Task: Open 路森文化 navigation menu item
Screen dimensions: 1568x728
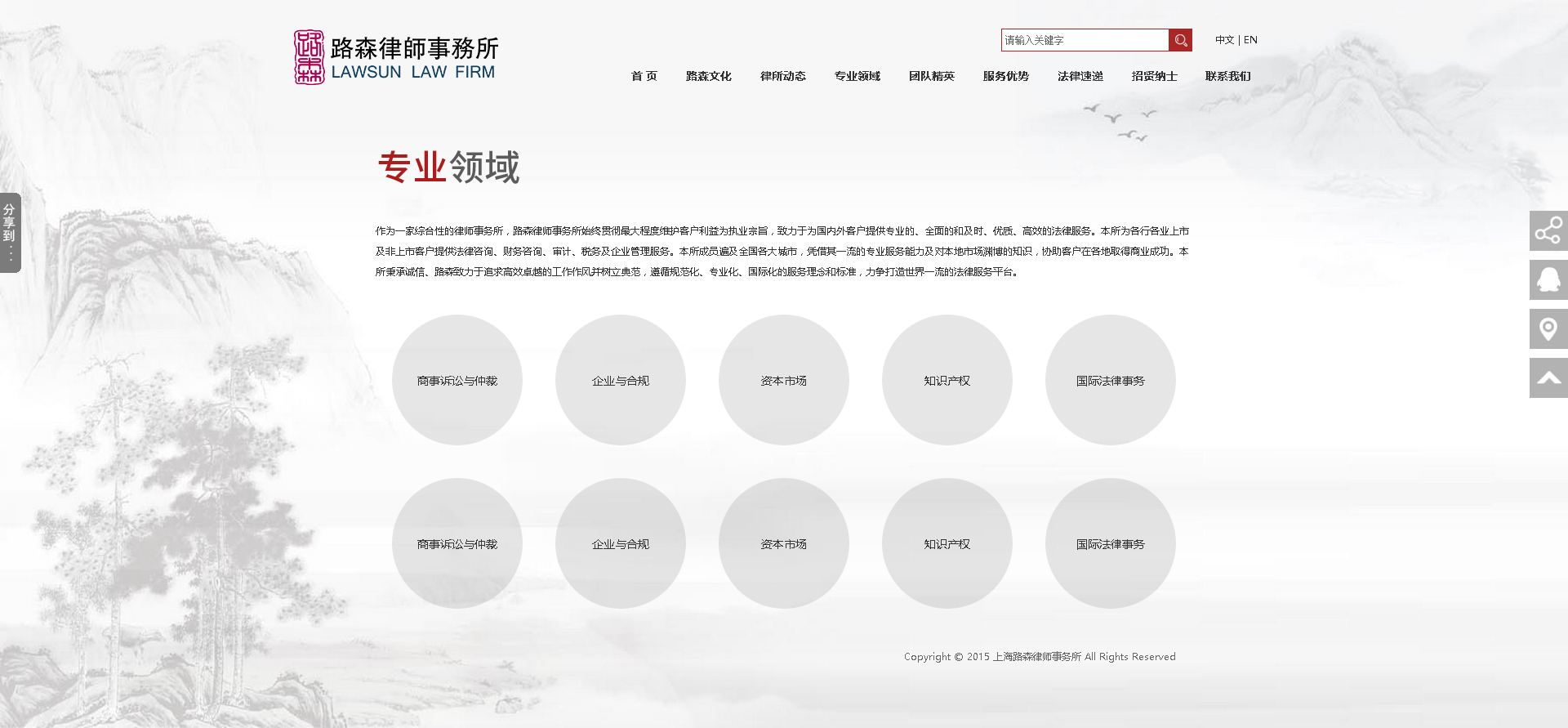Action: pyautogui.click(x=708, y=76)
